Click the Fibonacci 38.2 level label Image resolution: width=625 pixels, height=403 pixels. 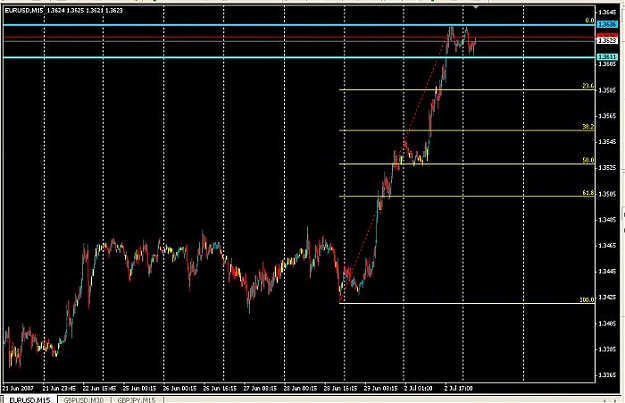588,127
